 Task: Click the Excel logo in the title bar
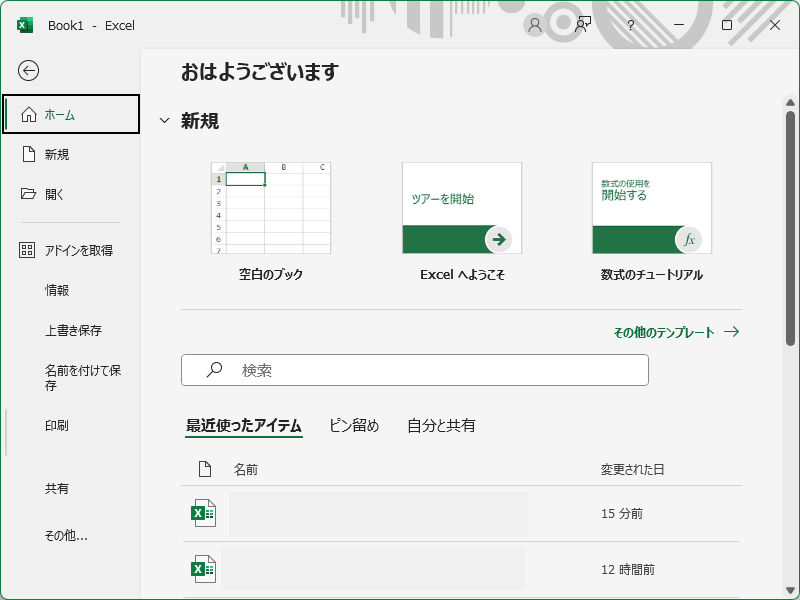point(24,25)
